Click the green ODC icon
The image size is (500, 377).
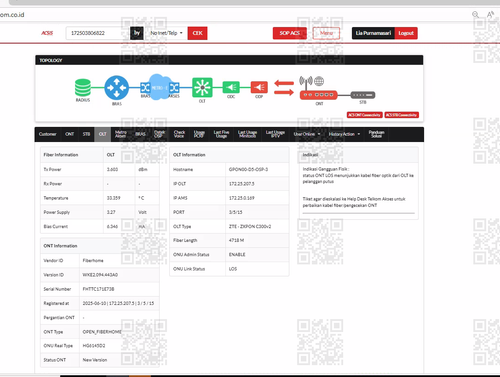point(231,88)
